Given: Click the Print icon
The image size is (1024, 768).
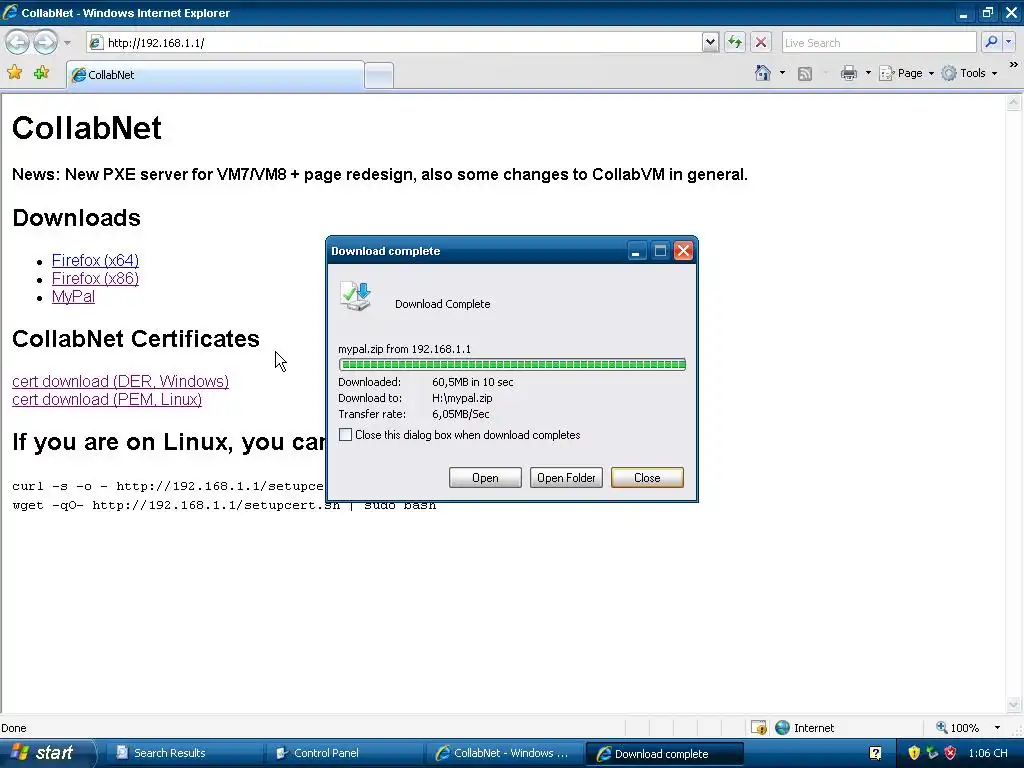Looking at the screenshot, I should [x=849, y=73].
